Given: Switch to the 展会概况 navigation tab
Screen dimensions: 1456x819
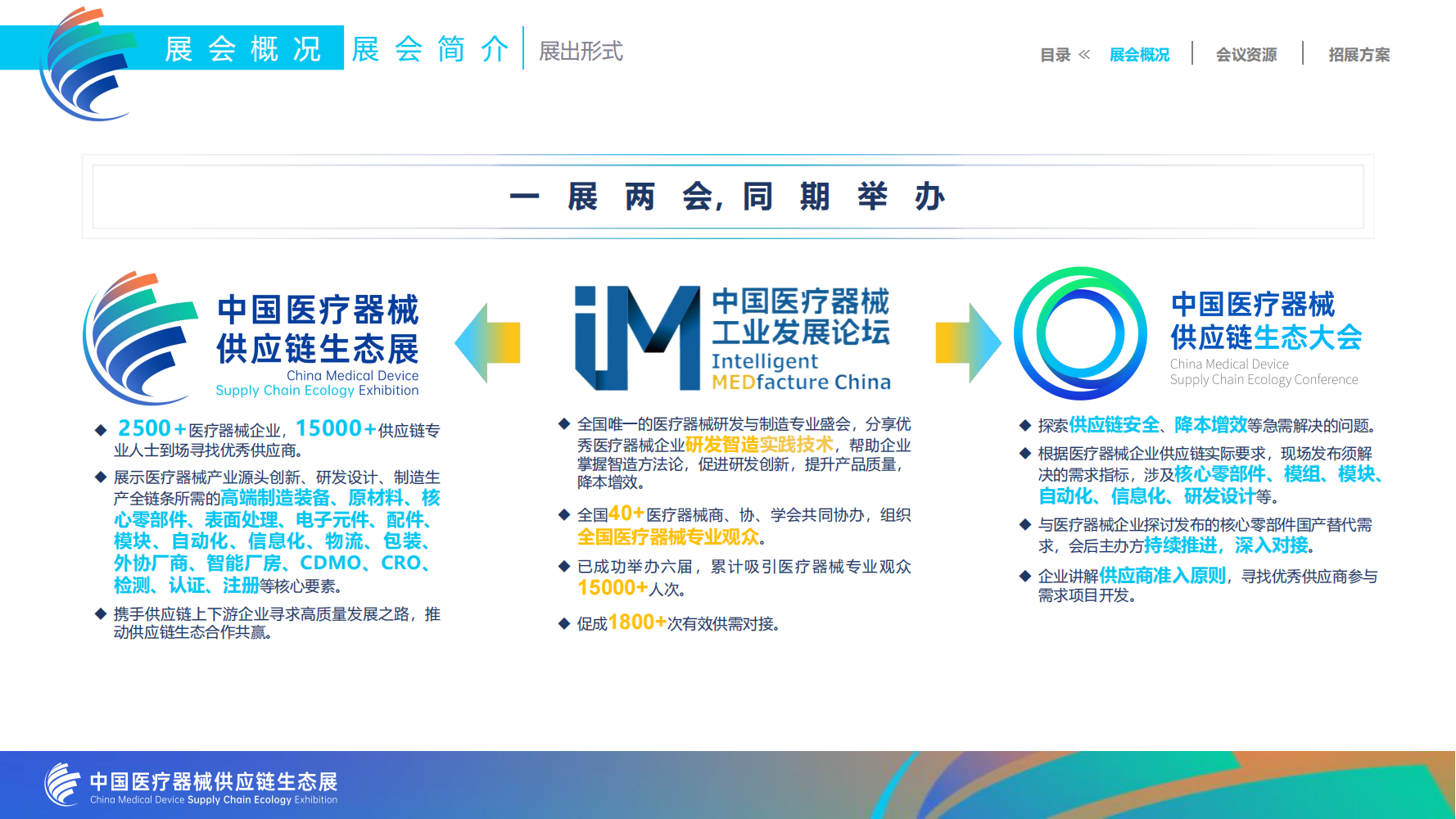Looking at the screenshot, I should [x=1139, y=55].
